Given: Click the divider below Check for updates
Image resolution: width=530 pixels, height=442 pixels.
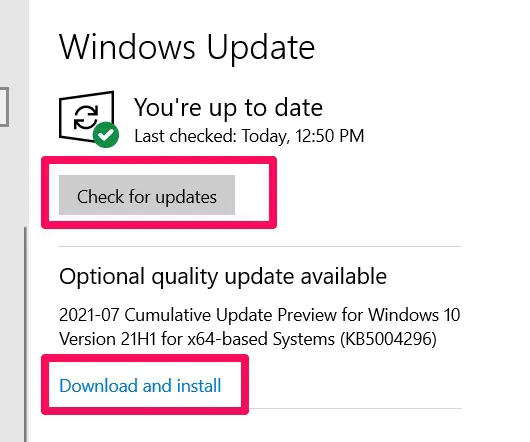Looking at the screenshot, I should tap(260, 246).
